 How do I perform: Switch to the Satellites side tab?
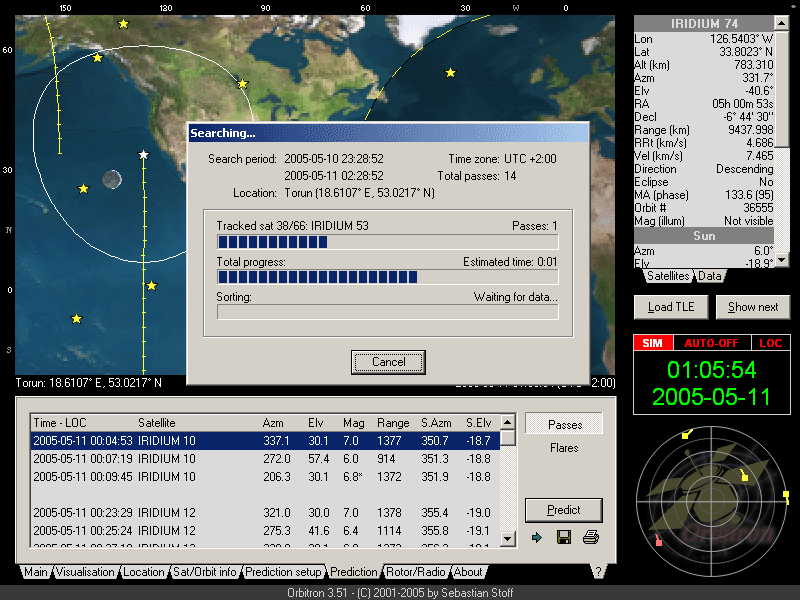point(667,276)
